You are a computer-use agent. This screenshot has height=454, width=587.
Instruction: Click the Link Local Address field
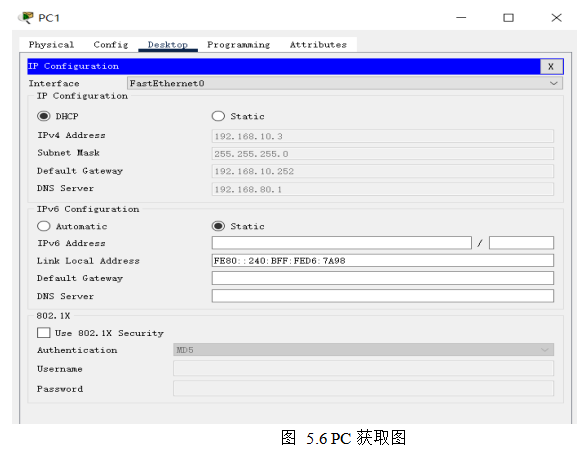tap(383, 260)
